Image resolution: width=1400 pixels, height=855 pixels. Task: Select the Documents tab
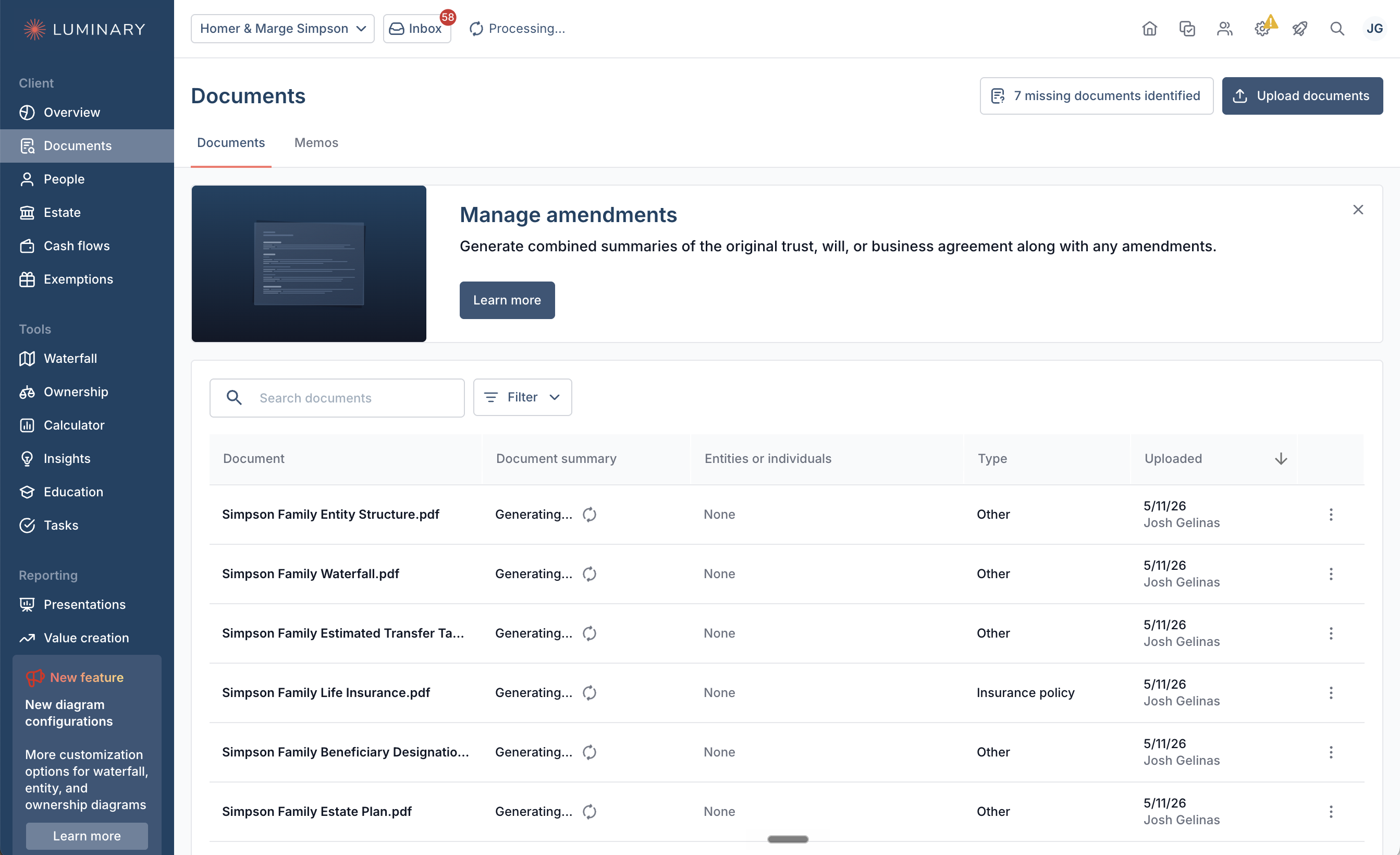click(231, 143)
